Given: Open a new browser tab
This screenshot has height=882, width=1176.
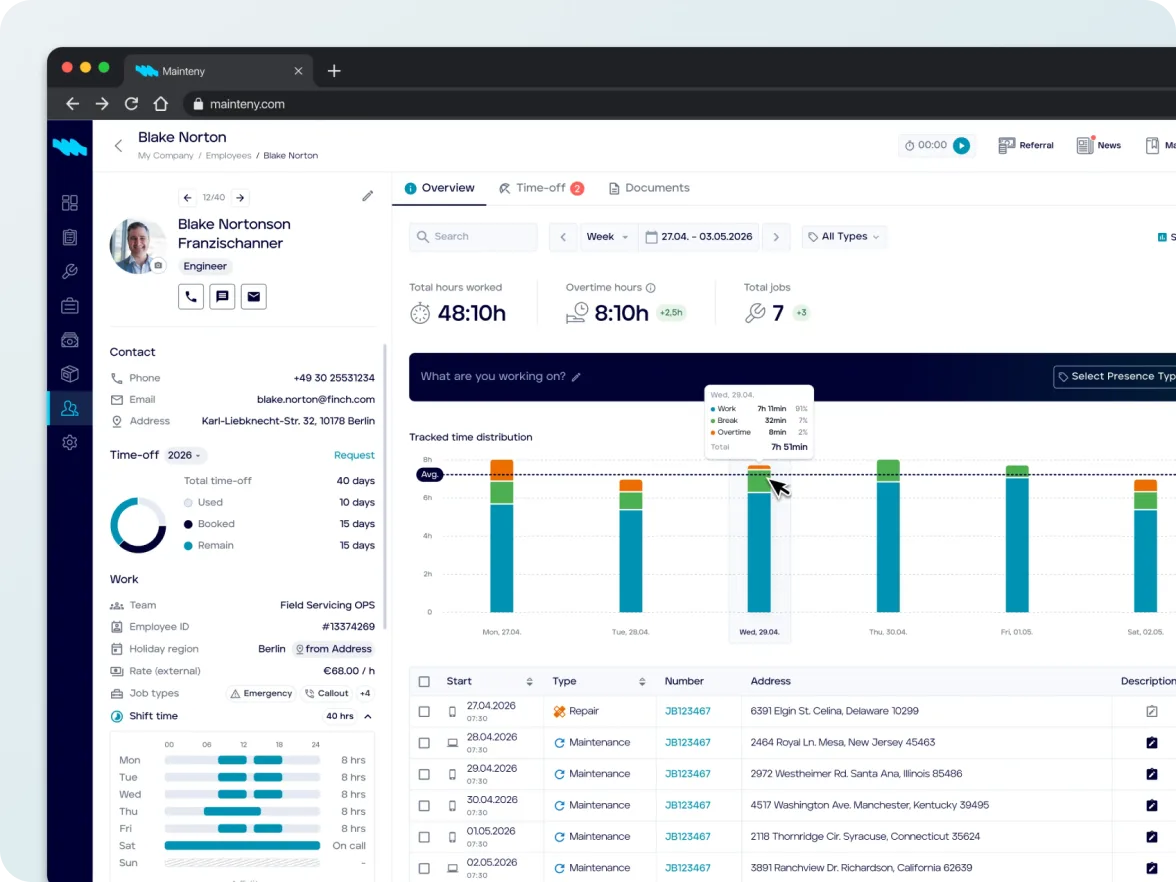Looking at the screenshot, I should tap(334, 70).
